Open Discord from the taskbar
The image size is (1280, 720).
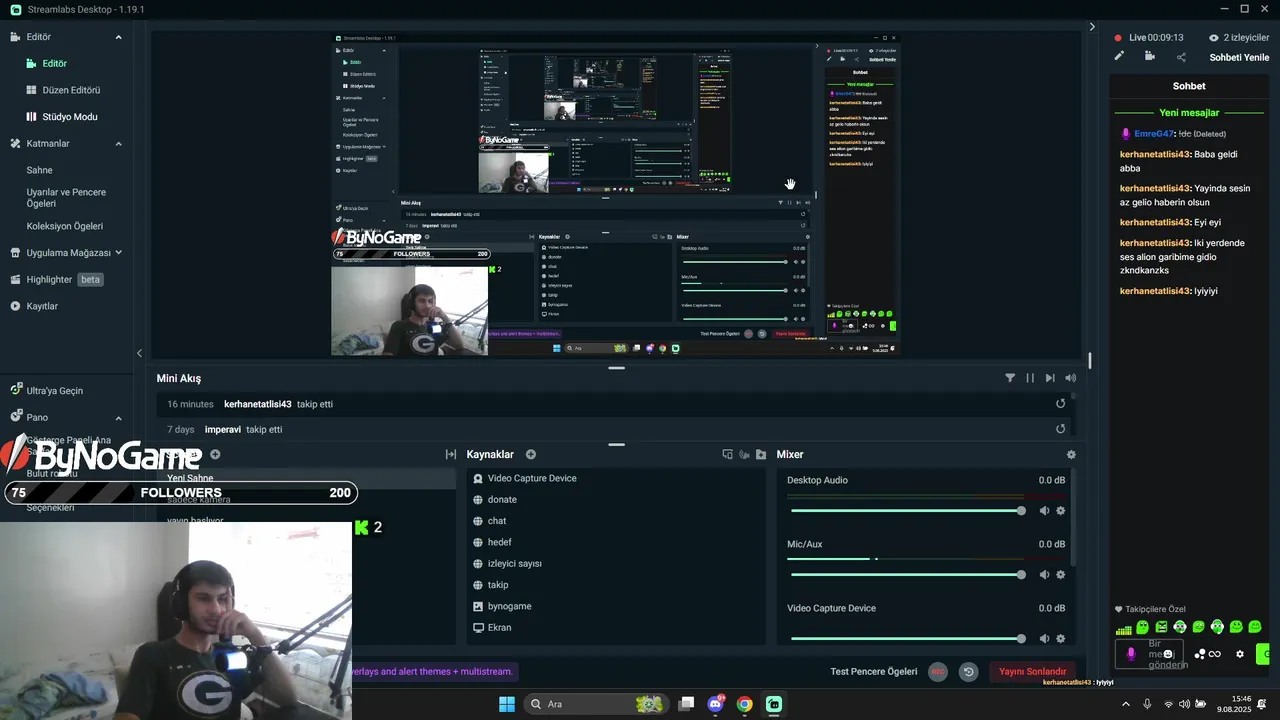pos(716,704)
